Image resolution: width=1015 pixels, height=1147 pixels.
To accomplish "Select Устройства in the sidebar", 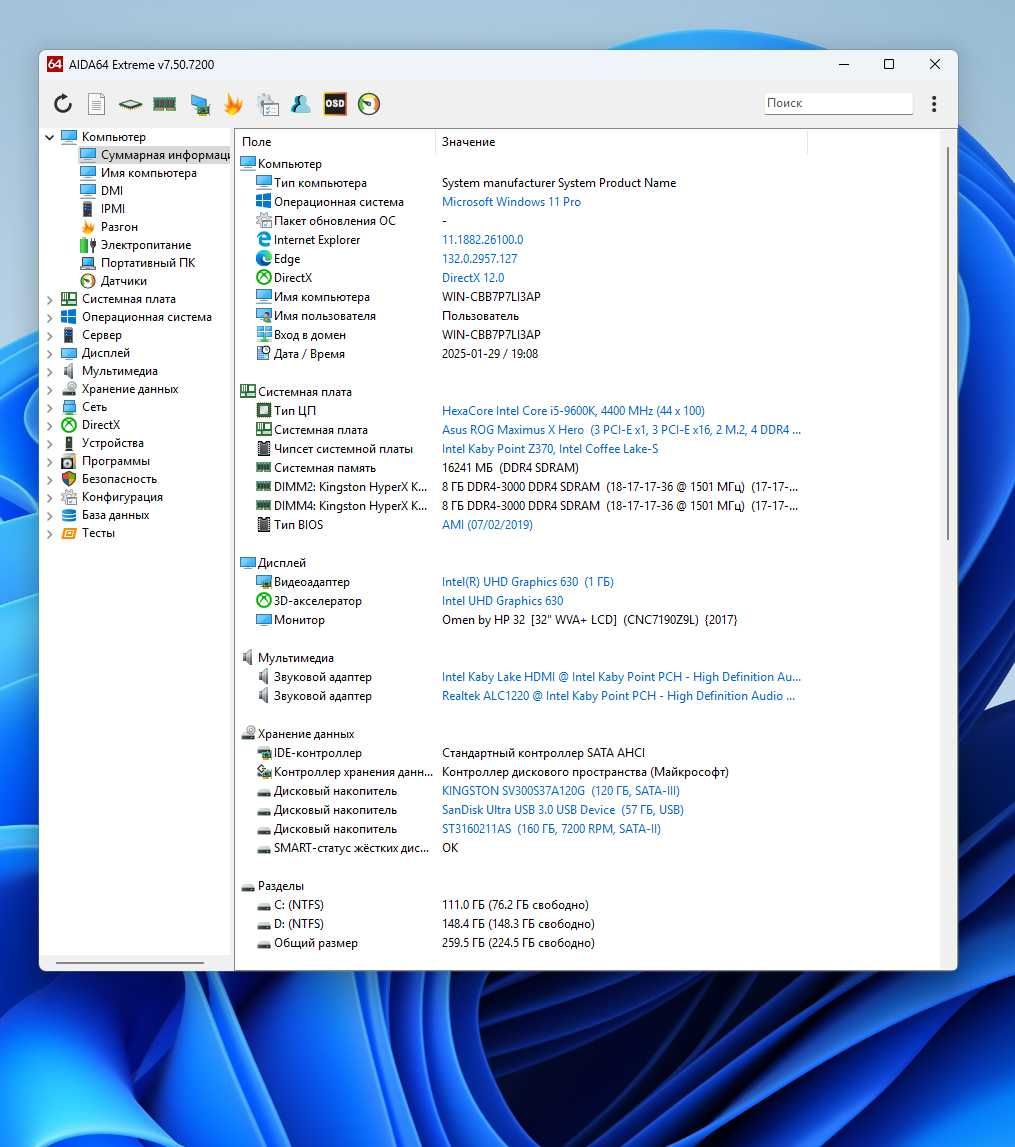I will (x=103, y=443).
